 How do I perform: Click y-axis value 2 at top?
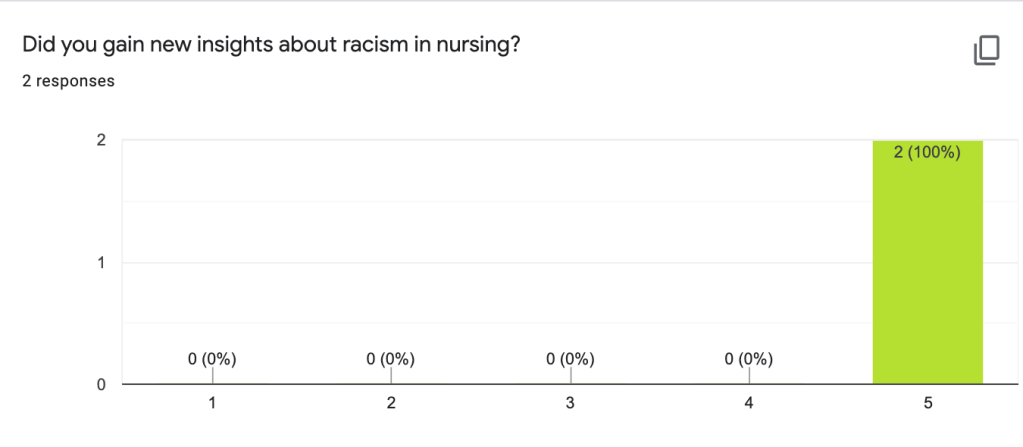tap(101, 140)
